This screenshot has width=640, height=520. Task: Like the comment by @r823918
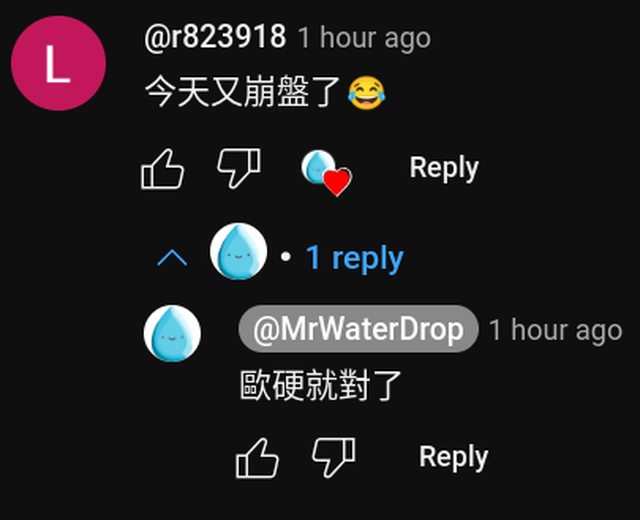coord(162,169)
